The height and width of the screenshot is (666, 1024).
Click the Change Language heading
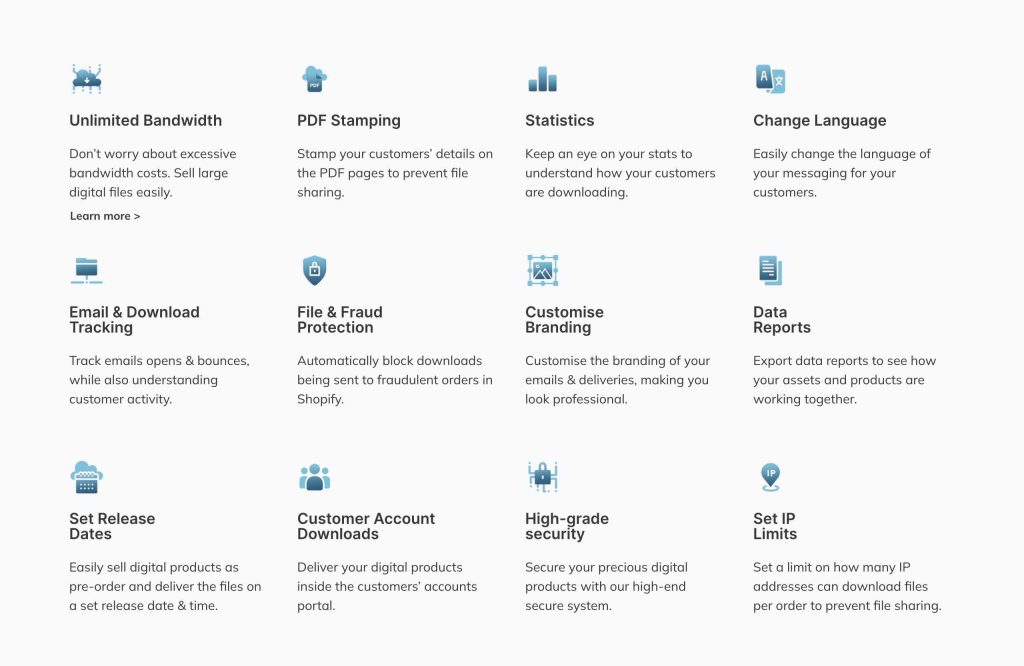pos(820,121)
